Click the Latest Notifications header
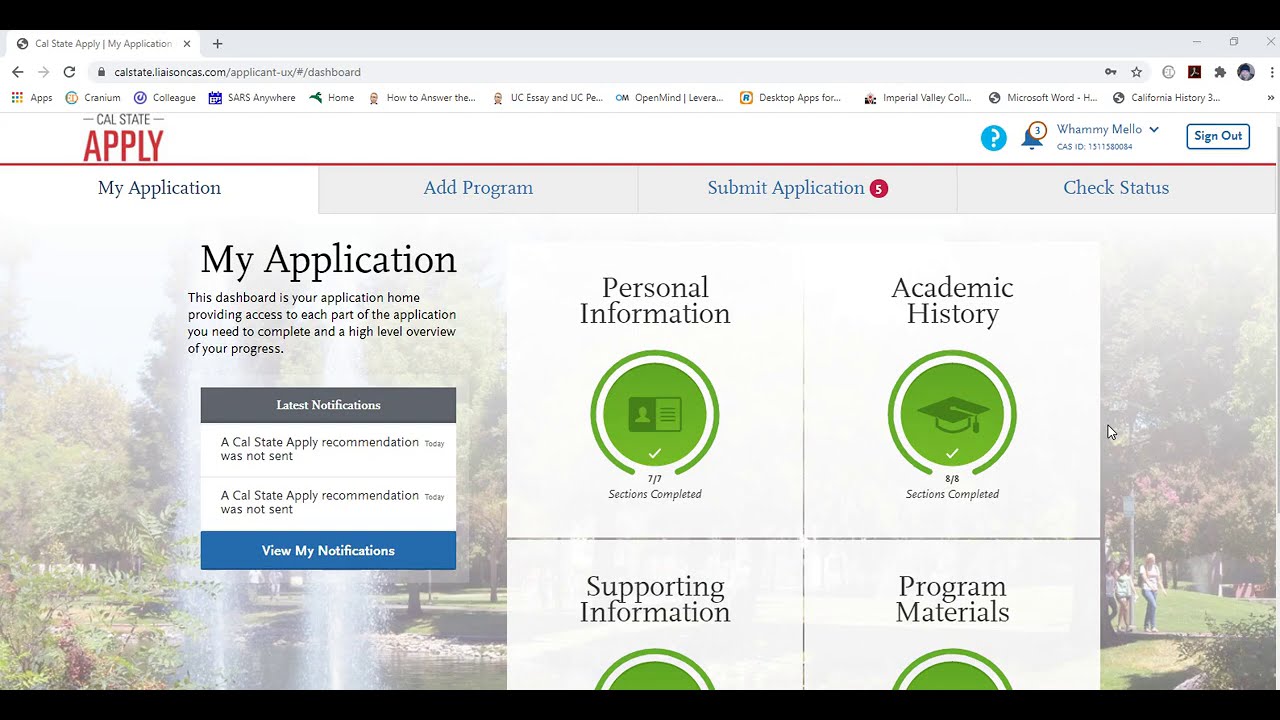The width and height of the screenshot is (1280, 720). tap(328, 405)
